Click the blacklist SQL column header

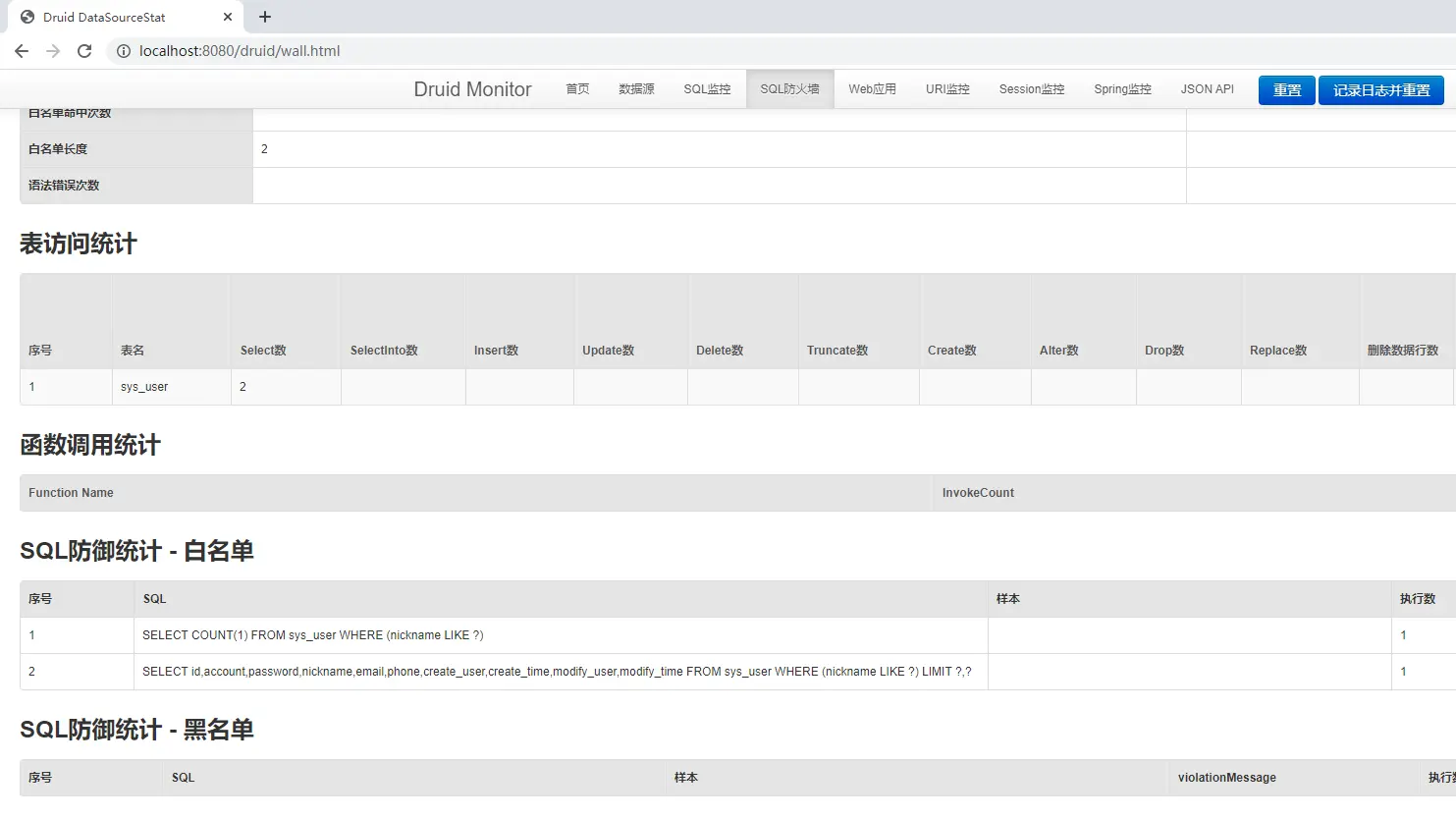pyautogui.click(x=183, y=778)
